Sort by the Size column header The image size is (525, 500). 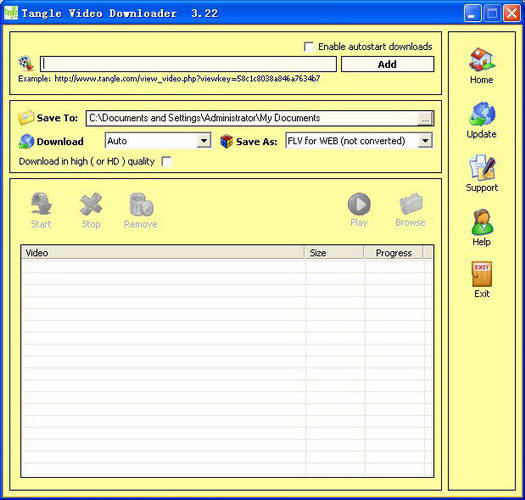pos(334,253)
